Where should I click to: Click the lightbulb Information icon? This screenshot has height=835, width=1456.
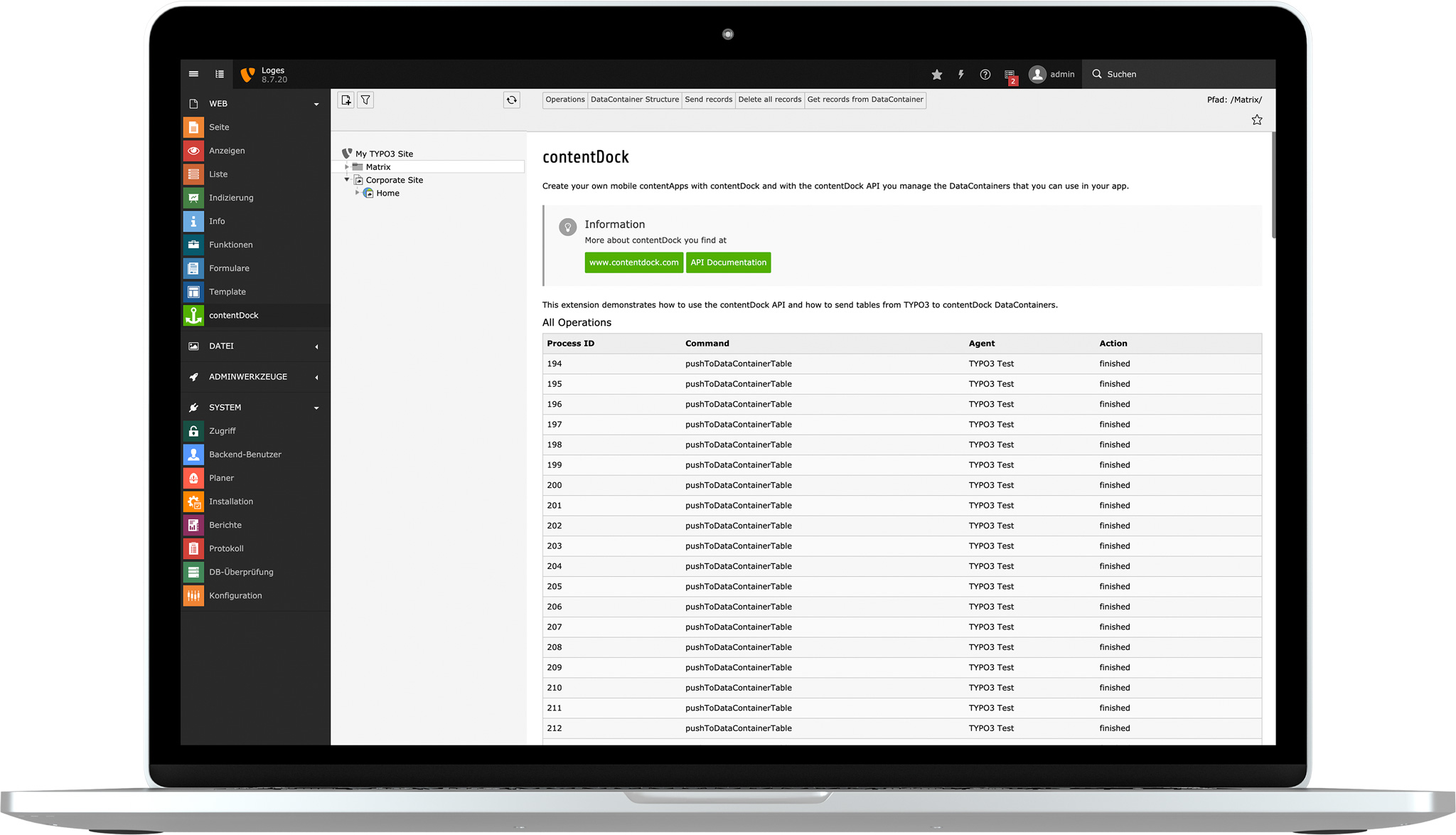point(567,228)
